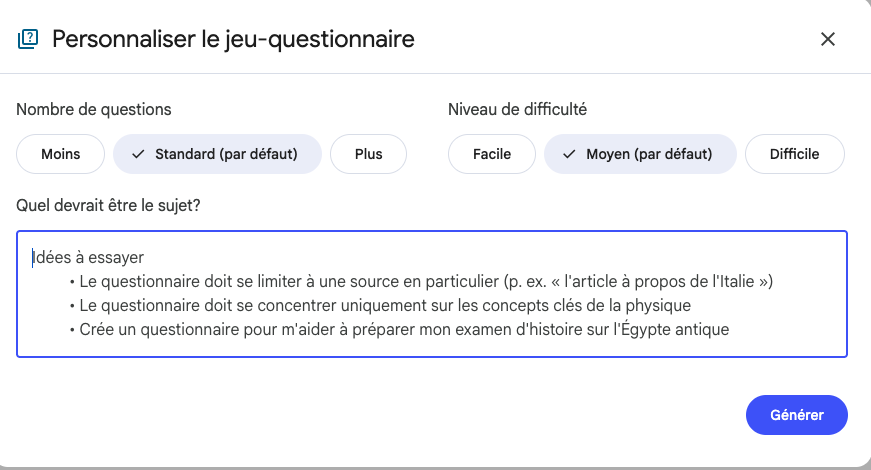The image size is (871, 470).
Task: Click the Nombre de questions label
Action: (x=94, y=109)
